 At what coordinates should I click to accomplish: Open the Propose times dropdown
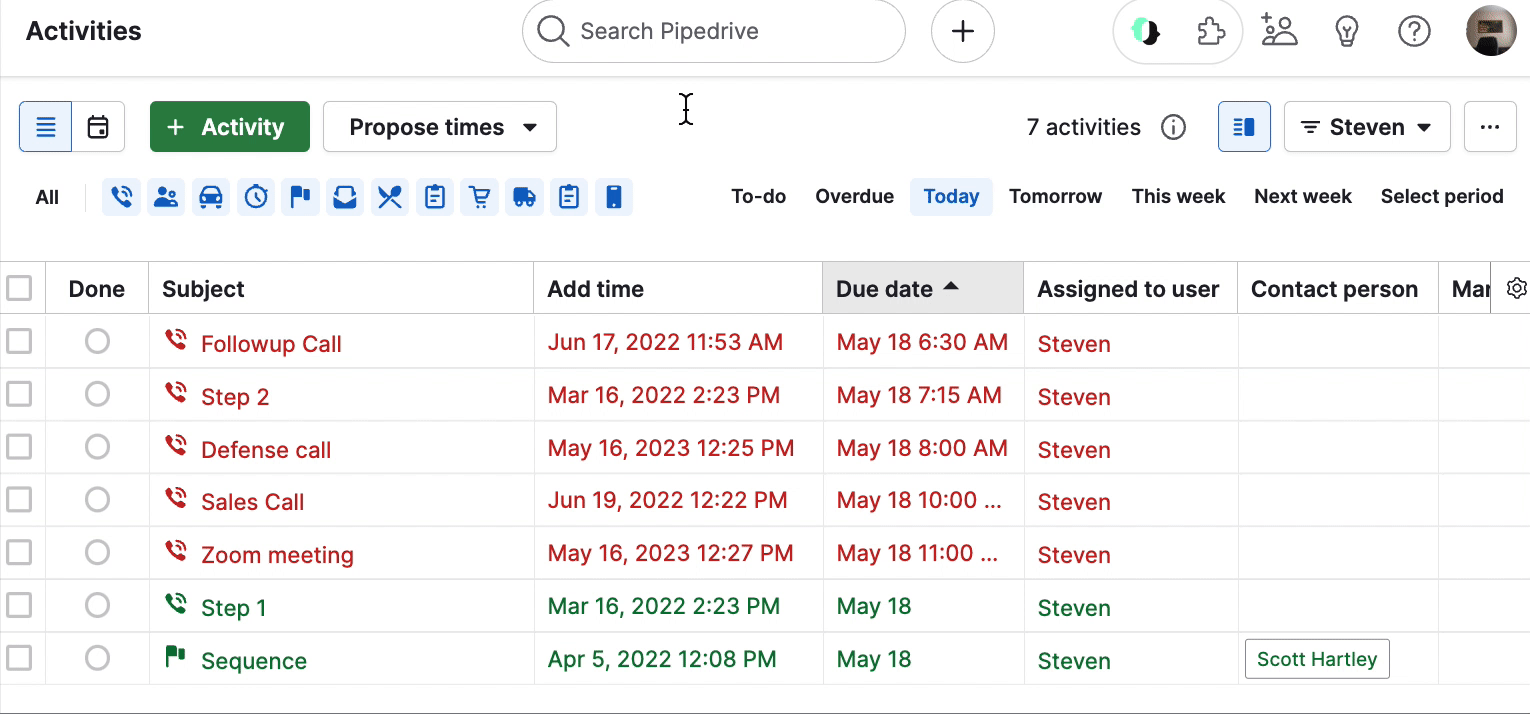coord(439,126)
